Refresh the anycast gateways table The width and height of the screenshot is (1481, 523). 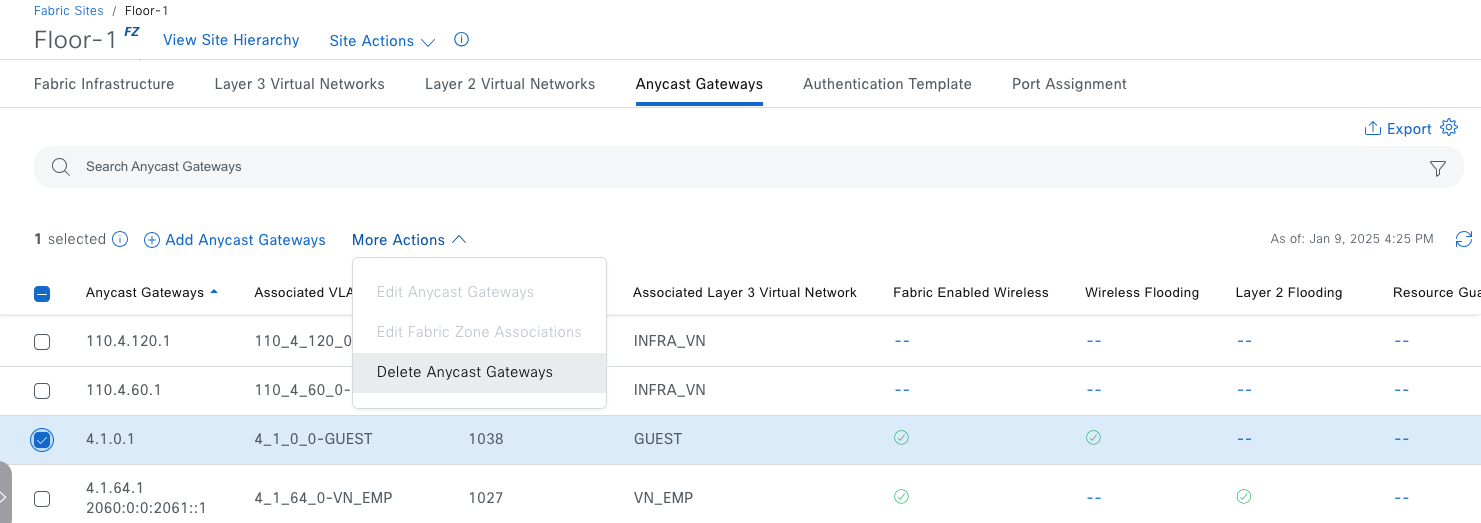tap(1464, 239)
